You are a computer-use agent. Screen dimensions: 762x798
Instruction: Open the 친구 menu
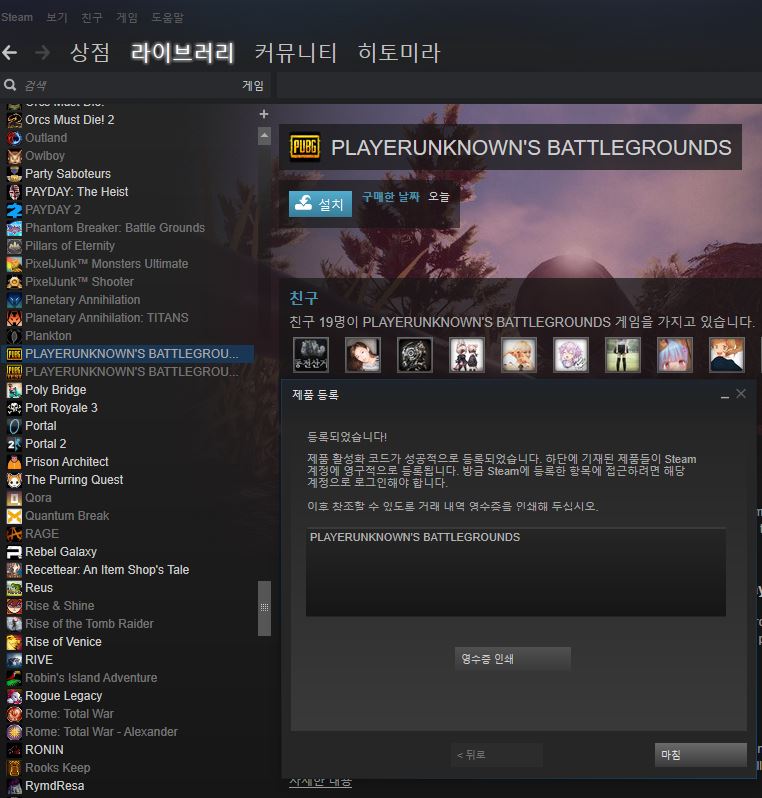tap(92, 17)
